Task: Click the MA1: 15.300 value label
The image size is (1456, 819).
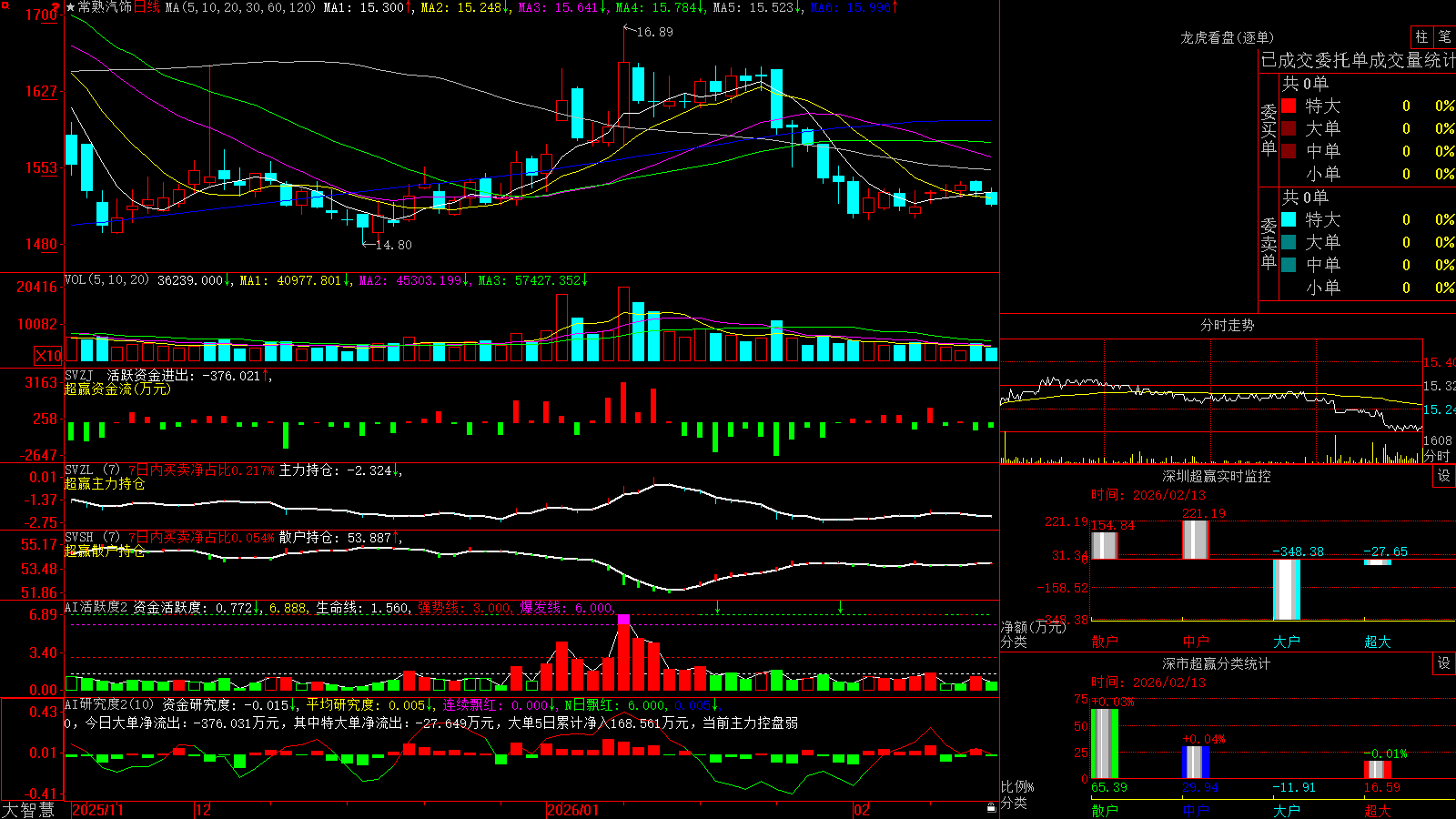Action: pyautogui.click(x=368, y=7)
